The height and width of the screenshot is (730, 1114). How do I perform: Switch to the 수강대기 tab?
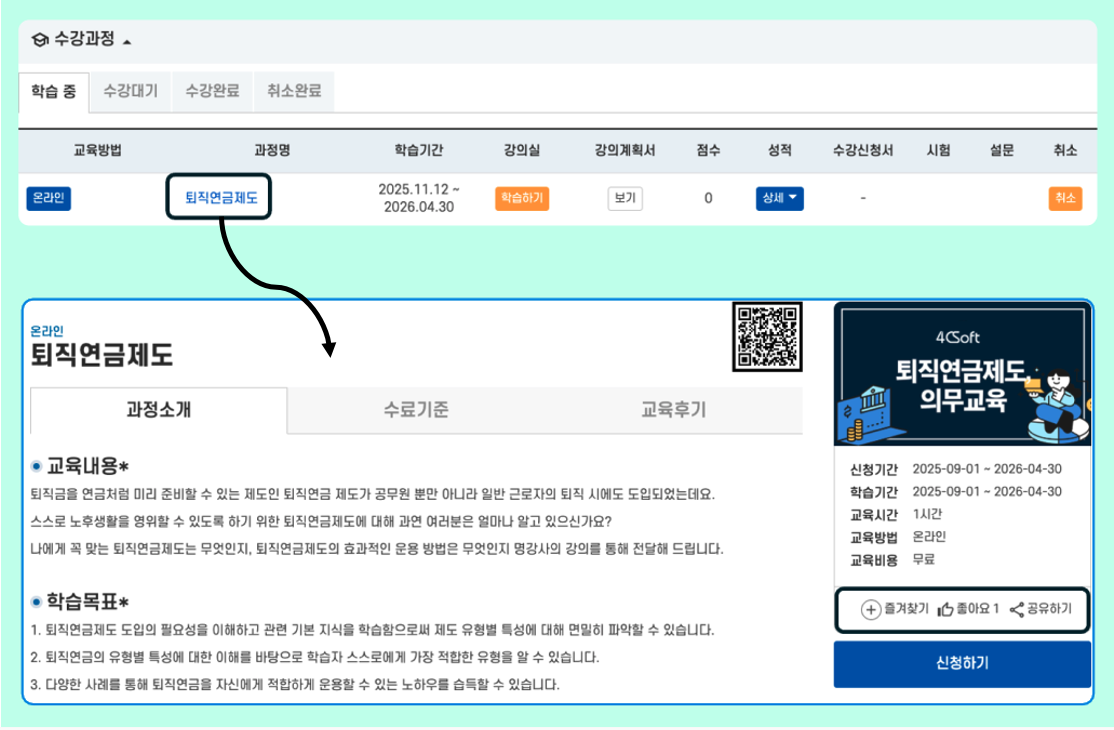pos(129,90)
